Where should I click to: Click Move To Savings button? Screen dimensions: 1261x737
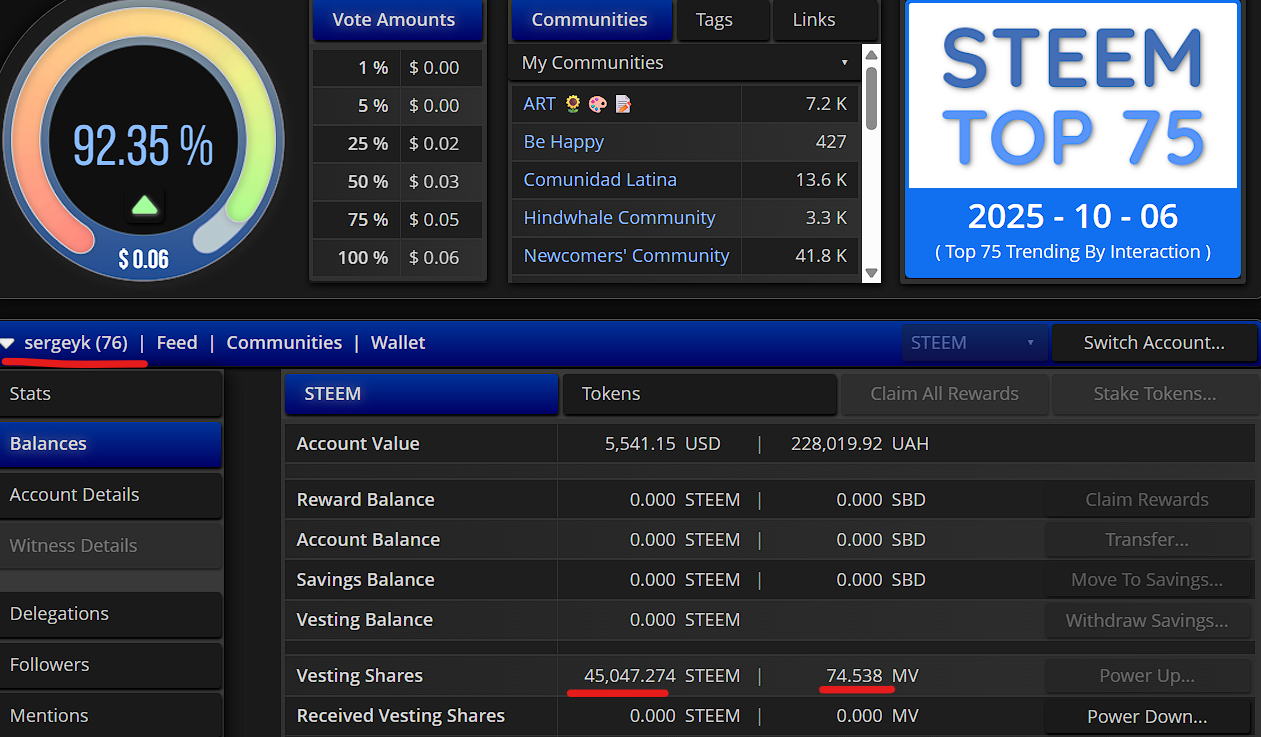[1147, 579]
